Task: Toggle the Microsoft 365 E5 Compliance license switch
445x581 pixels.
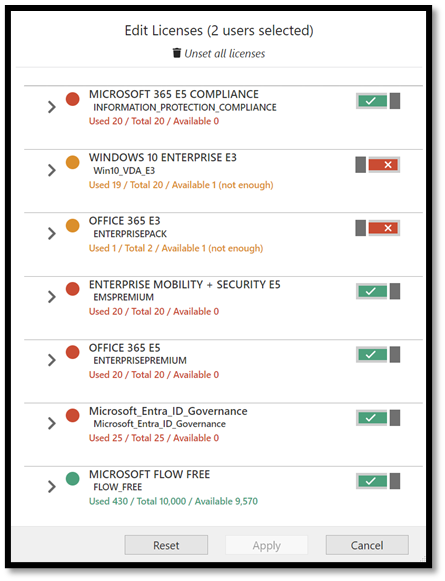Action: point(378,101)
